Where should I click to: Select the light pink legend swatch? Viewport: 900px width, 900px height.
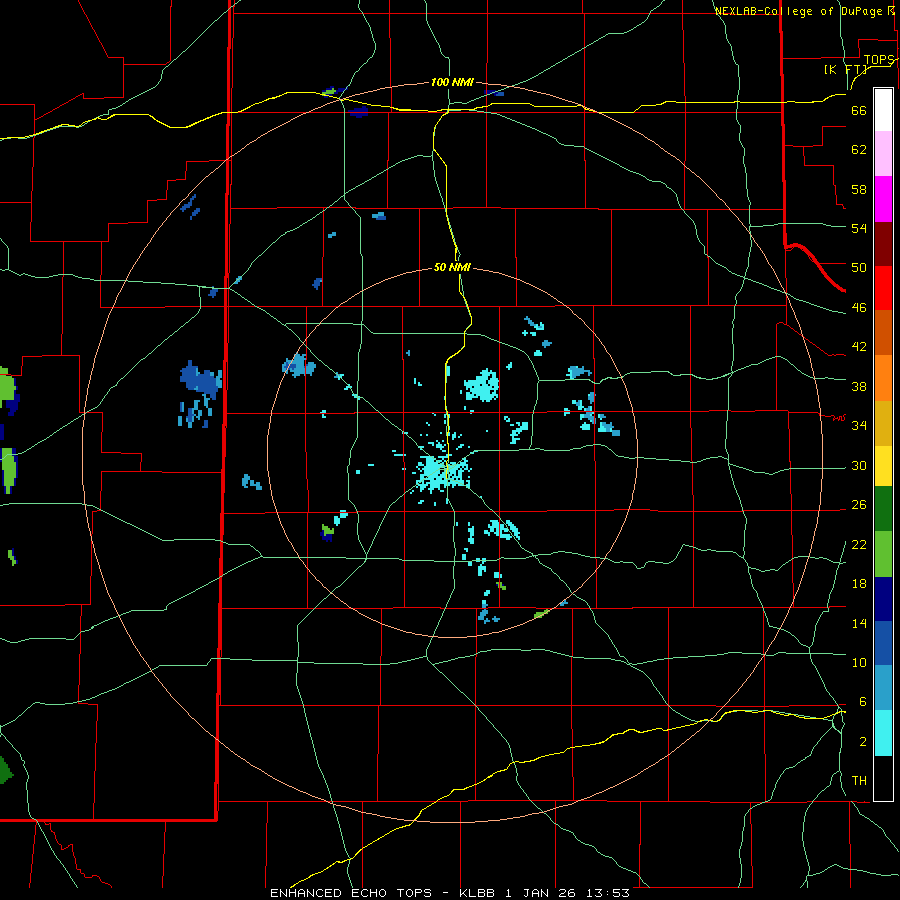pyautogui.click(x=883, y=154)
